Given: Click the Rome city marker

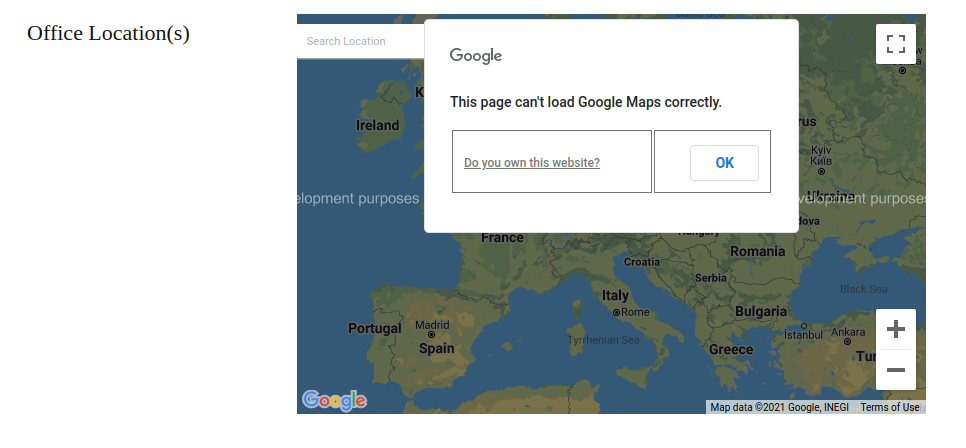Looking at the screenshot, I should pyautogui.click(x=616, y=312).
